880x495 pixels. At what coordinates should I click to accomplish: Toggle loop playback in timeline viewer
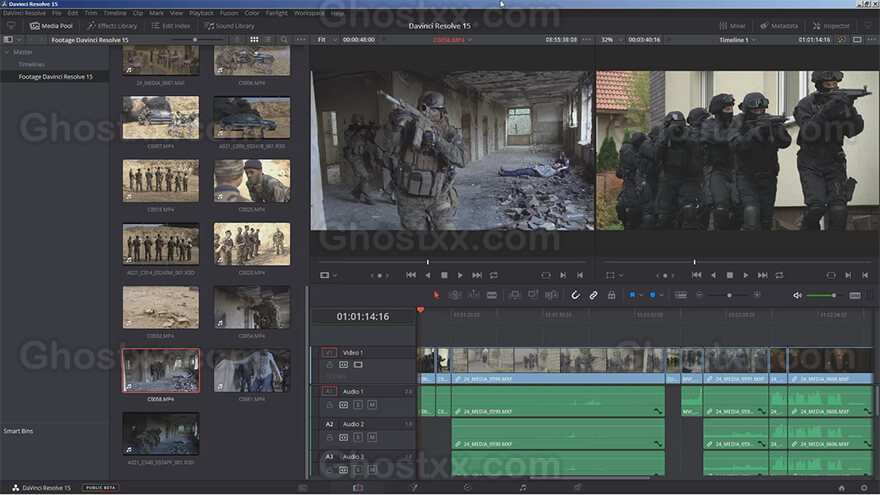click(x=779, y=275)
